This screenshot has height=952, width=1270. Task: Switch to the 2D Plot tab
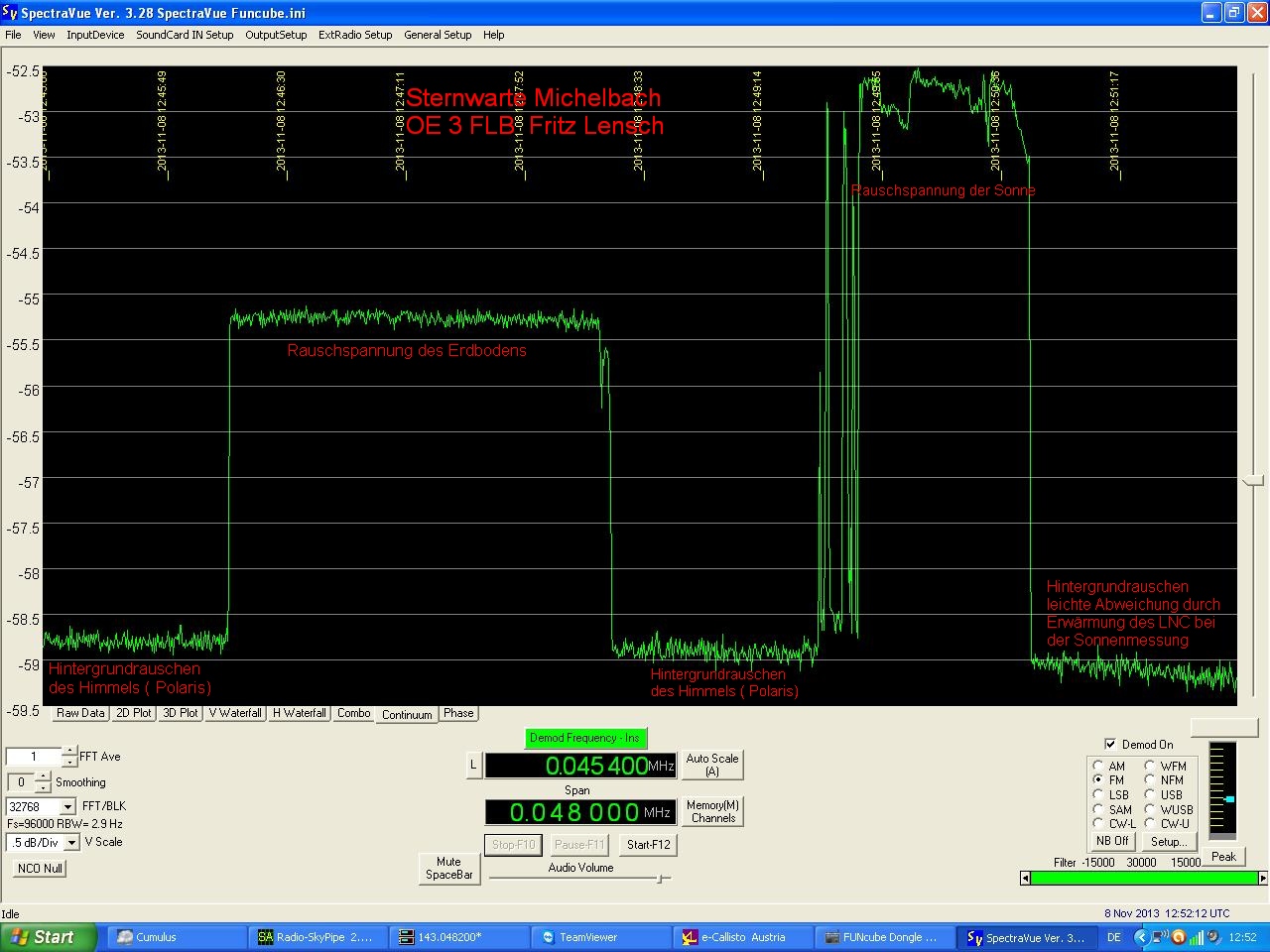[x=134, y=713]
